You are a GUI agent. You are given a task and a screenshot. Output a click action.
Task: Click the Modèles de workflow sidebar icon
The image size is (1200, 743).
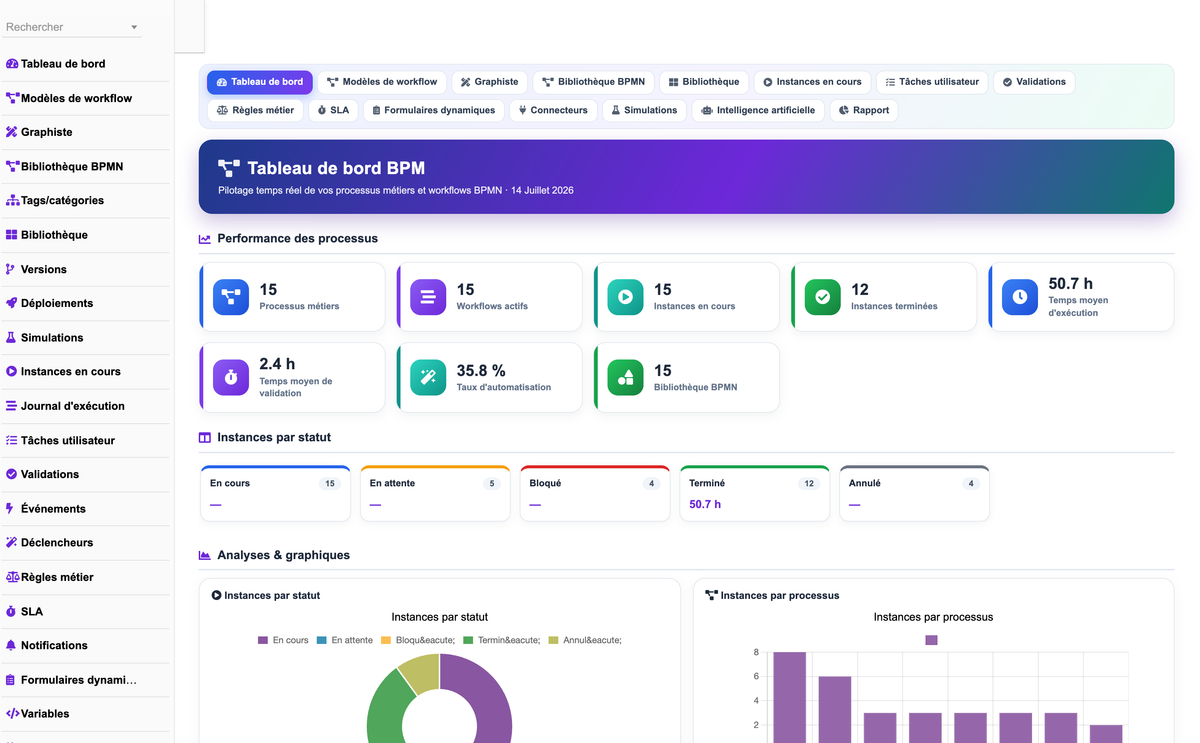click(12, 98)
